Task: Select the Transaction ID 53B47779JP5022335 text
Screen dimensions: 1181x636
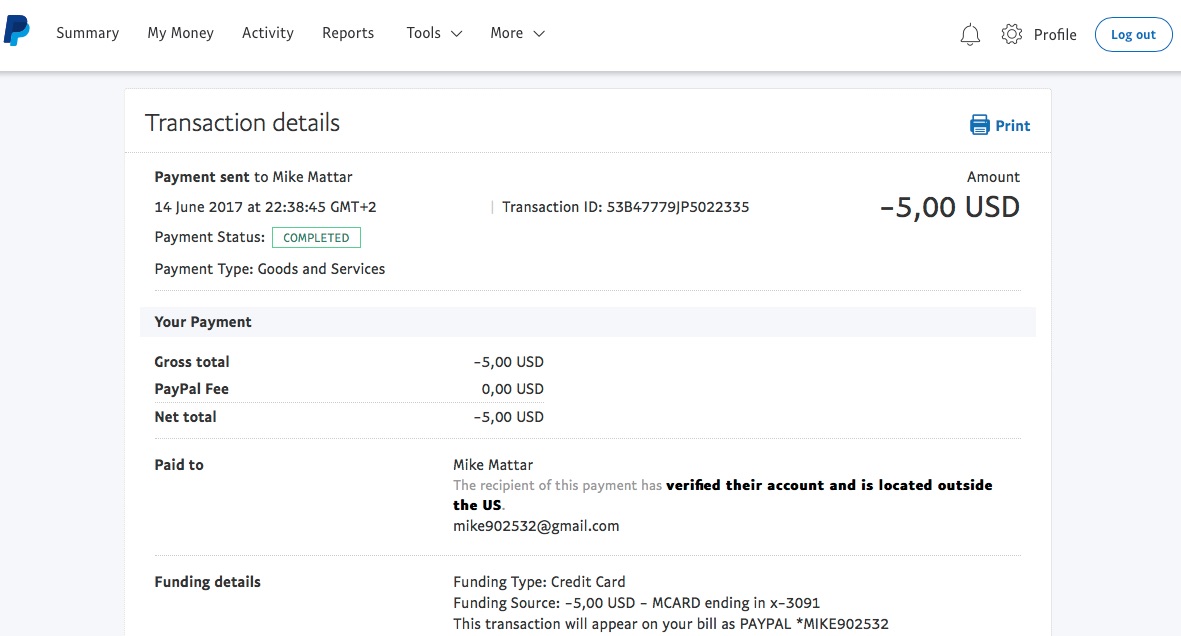Action: pos(625,207)
